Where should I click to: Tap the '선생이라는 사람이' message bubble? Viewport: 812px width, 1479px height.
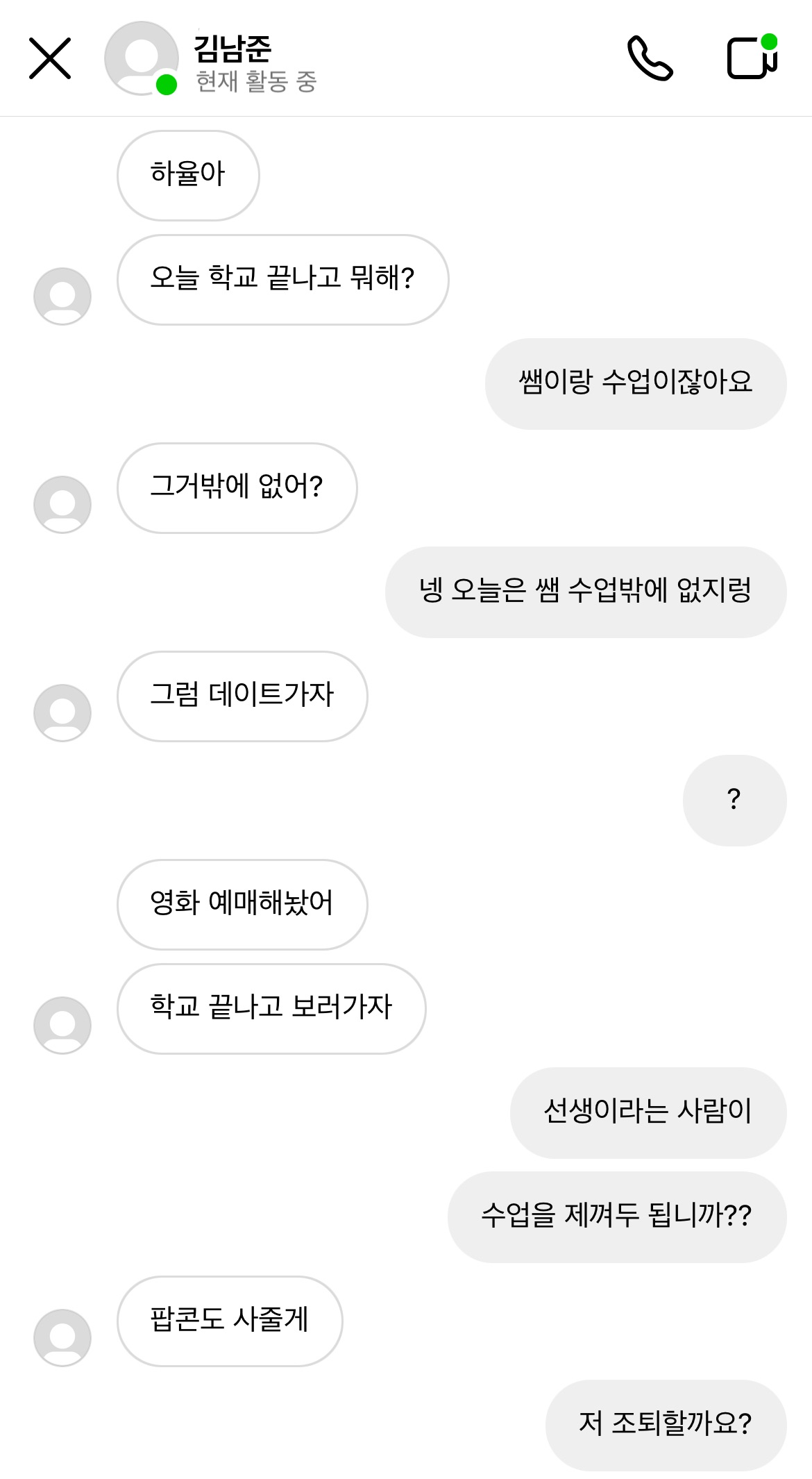click(648, 1112)
